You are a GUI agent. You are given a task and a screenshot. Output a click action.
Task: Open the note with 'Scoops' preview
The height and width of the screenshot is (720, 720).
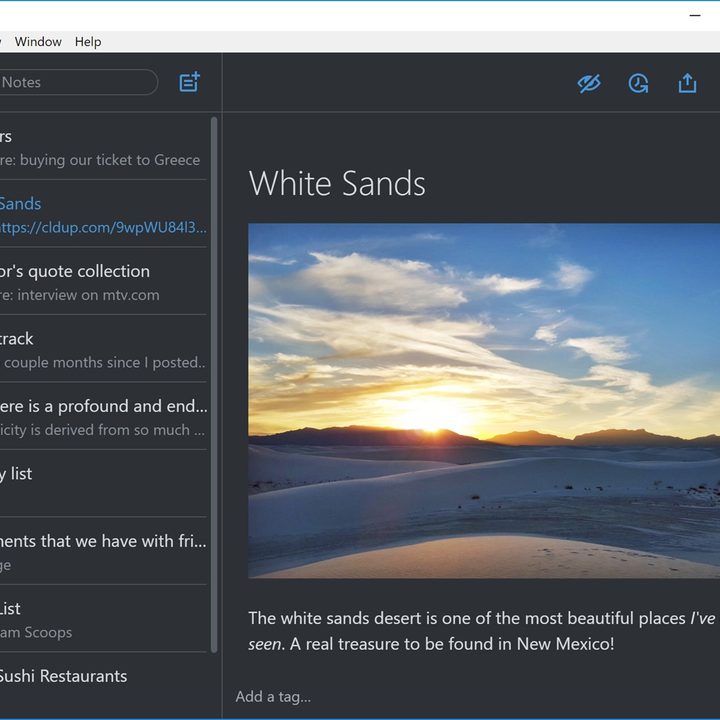[x=103, y=619]
